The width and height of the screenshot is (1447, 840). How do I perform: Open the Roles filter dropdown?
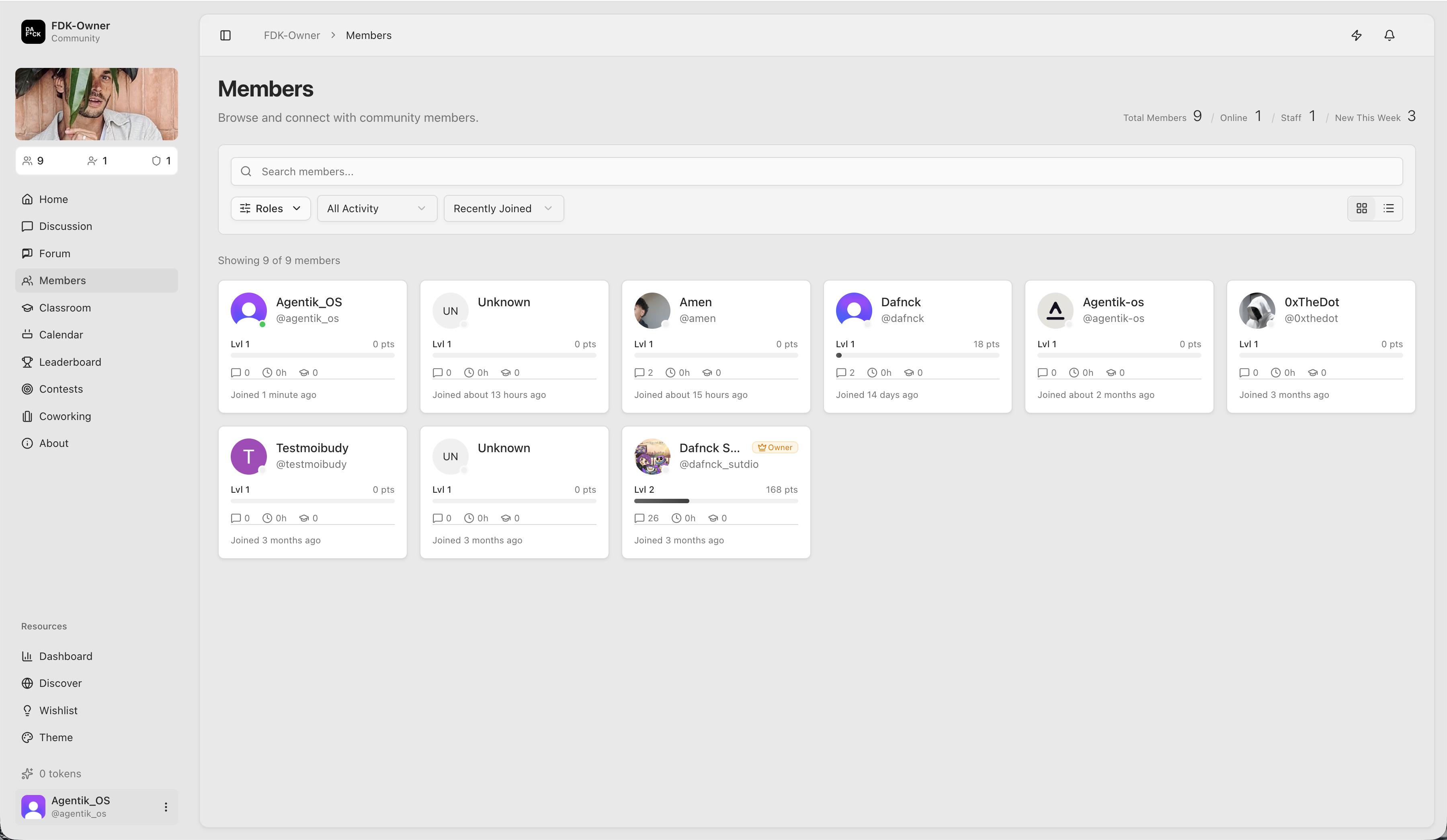tap(270, 208)
